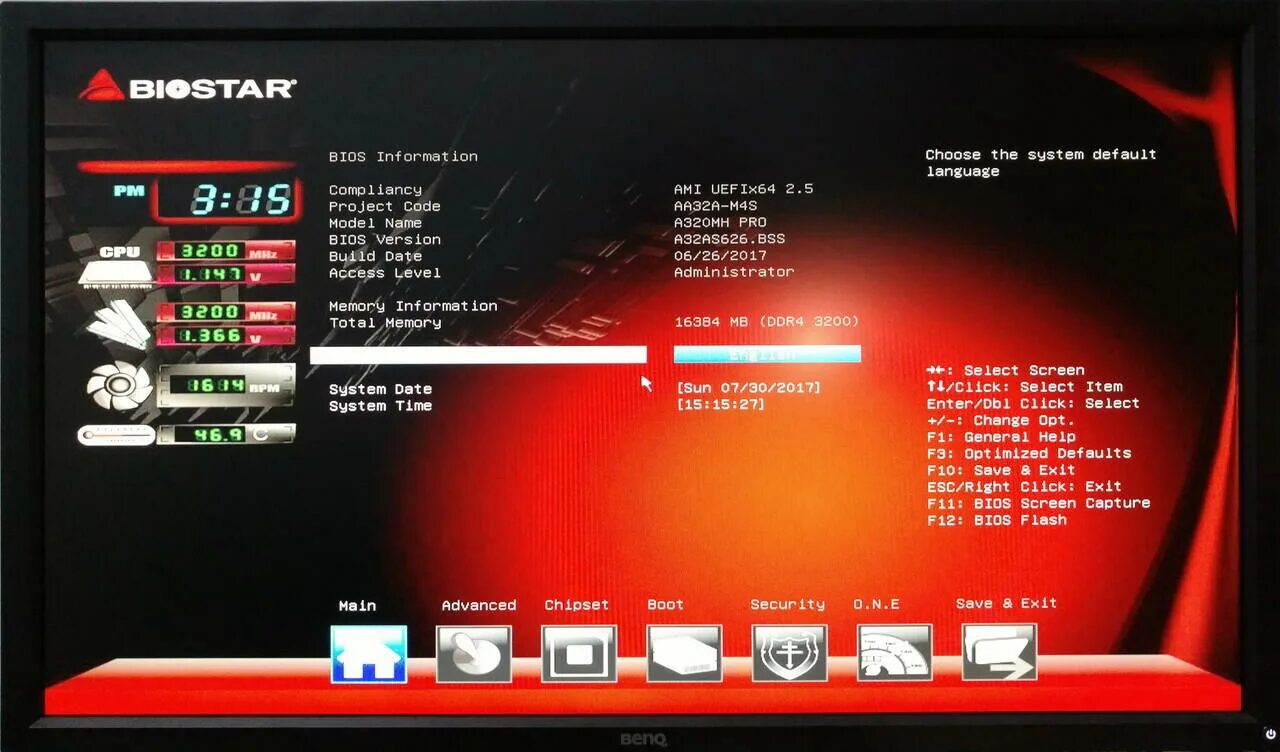Select the System Time label
Viewport: 1280px width, 752px height.
coord(380,406)
